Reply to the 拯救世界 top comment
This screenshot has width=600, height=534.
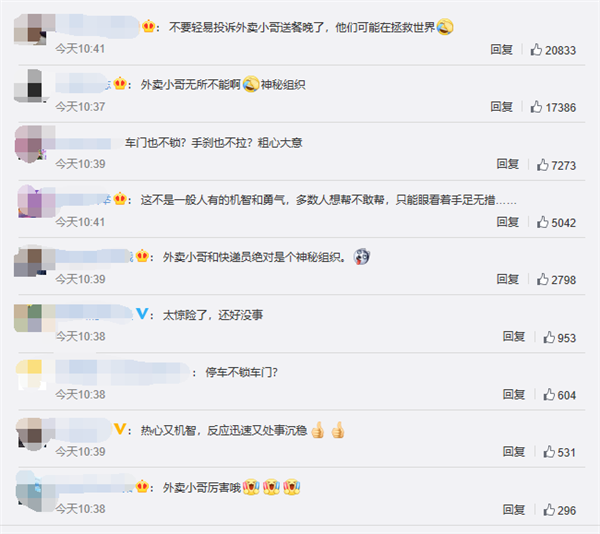[x=501, y=49]
